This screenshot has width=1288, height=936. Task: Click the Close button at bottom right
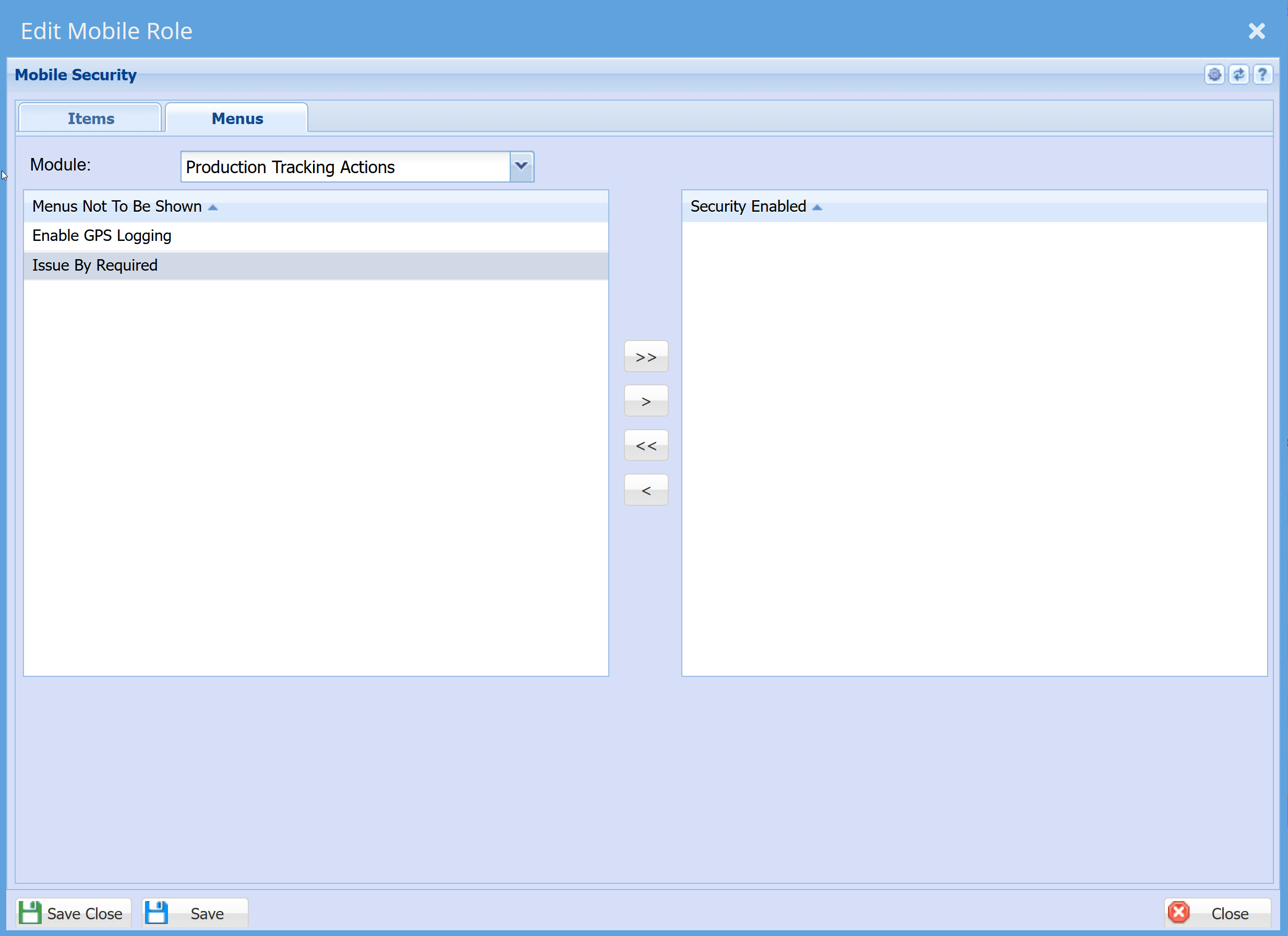(1217, 913)
